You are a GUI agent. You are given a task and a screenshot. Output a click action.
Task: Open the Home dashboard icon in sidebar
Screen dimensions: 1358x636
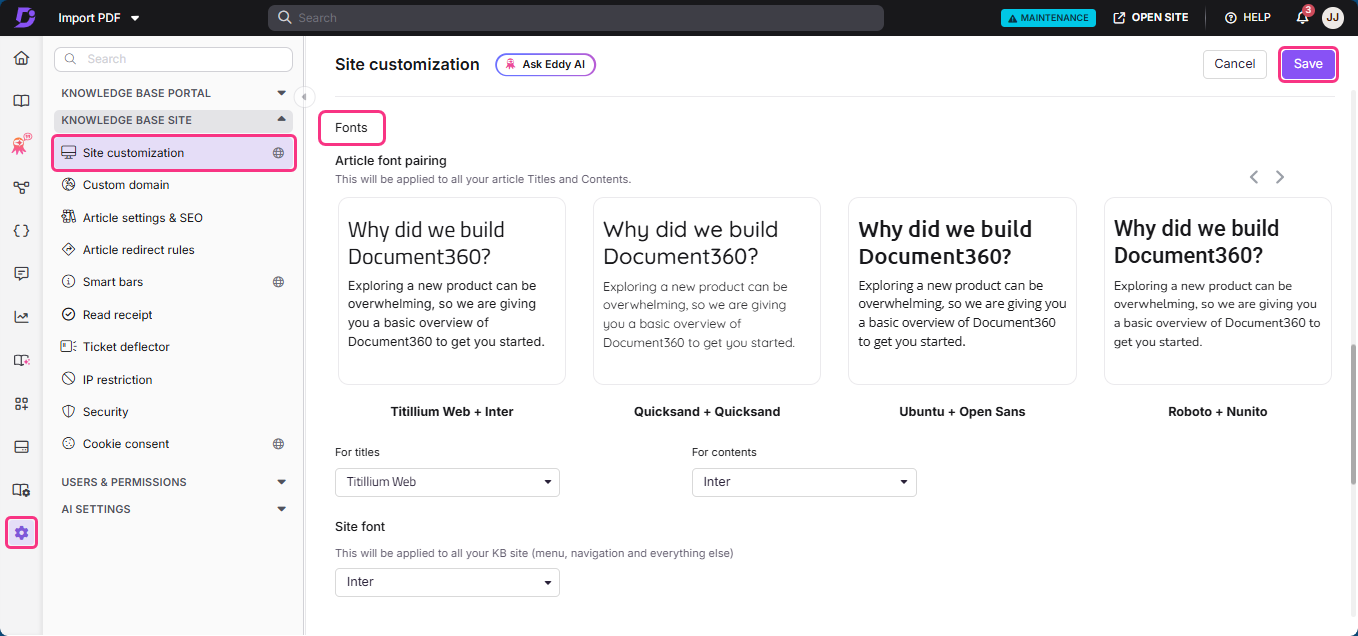pos(21,57)
